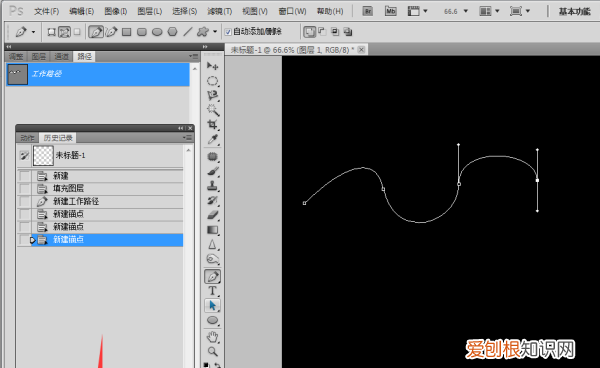Toggle the auto add/delete checkbox
This screenshot has width=600, height=368.
tap(228, 32)
